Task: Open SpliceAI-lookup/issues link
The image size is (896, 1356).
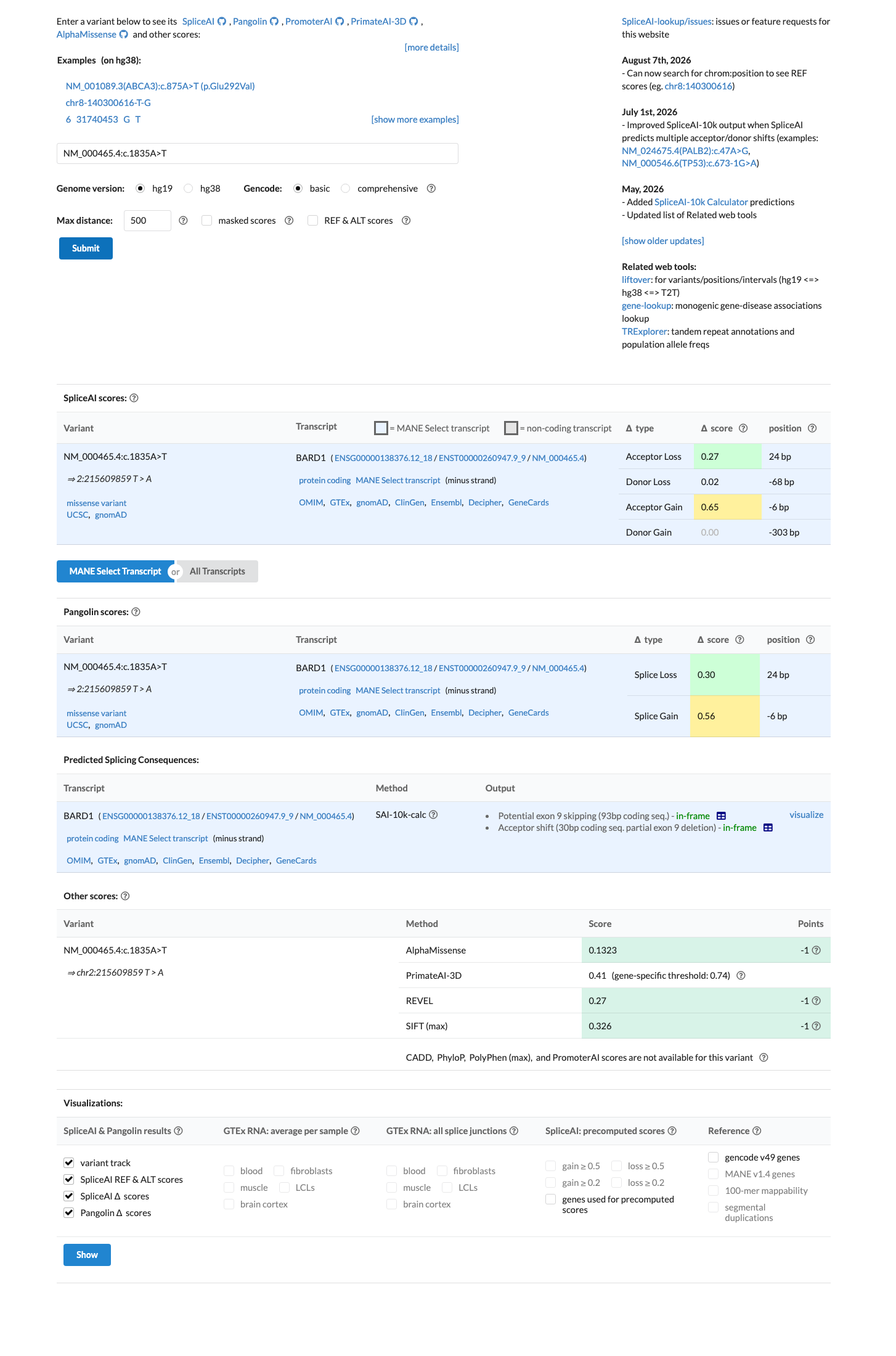Action: pos(667,22)
